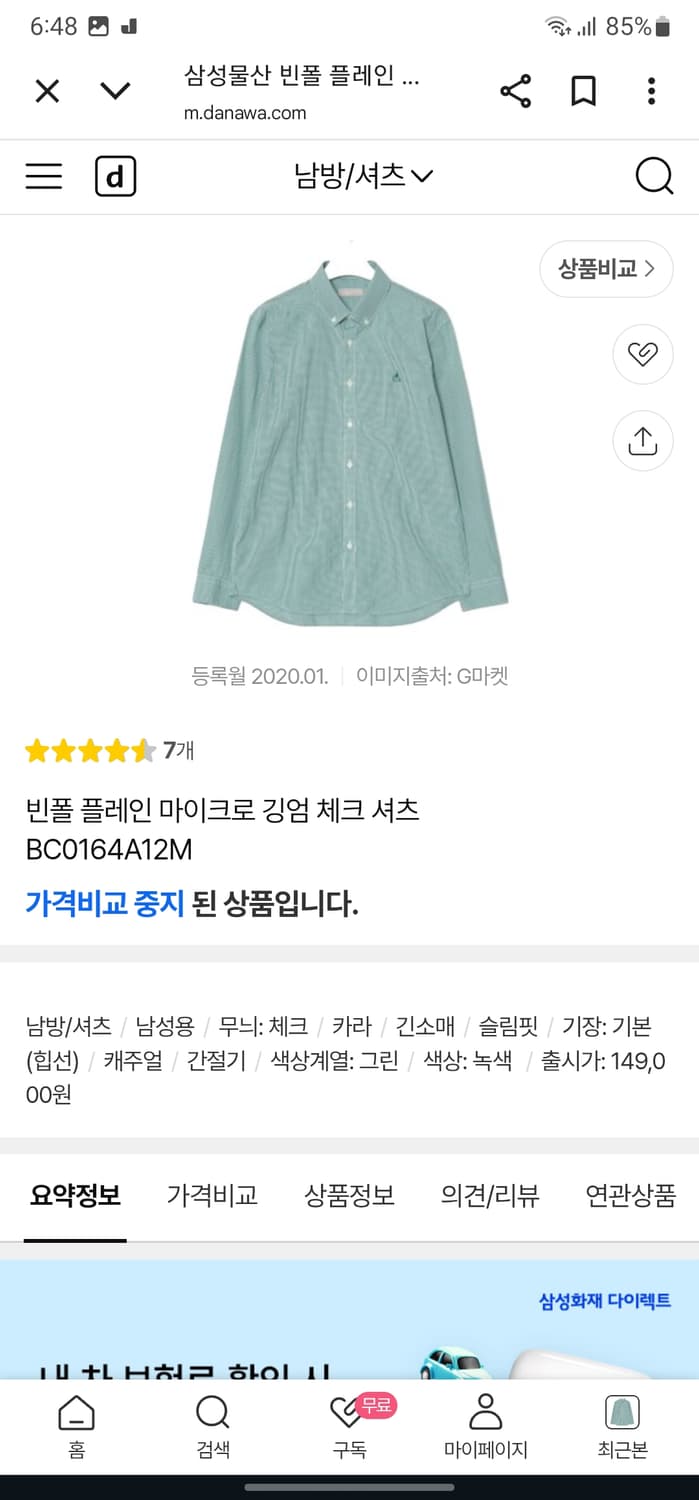Open the search magnifier in header
Image resolution: width=699 pixels, height=1500 pixels.
coord(654,177)
